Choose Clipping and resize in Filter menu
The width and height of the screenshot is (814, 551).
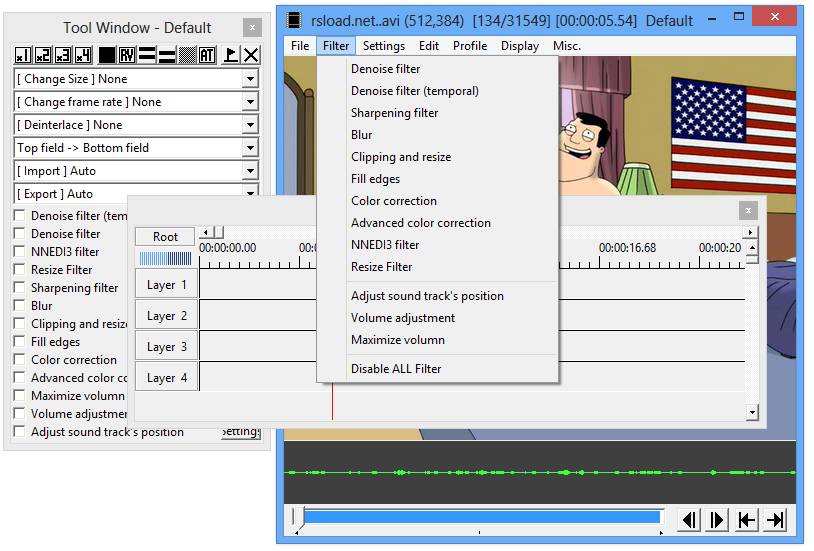[x=437, y=157]
